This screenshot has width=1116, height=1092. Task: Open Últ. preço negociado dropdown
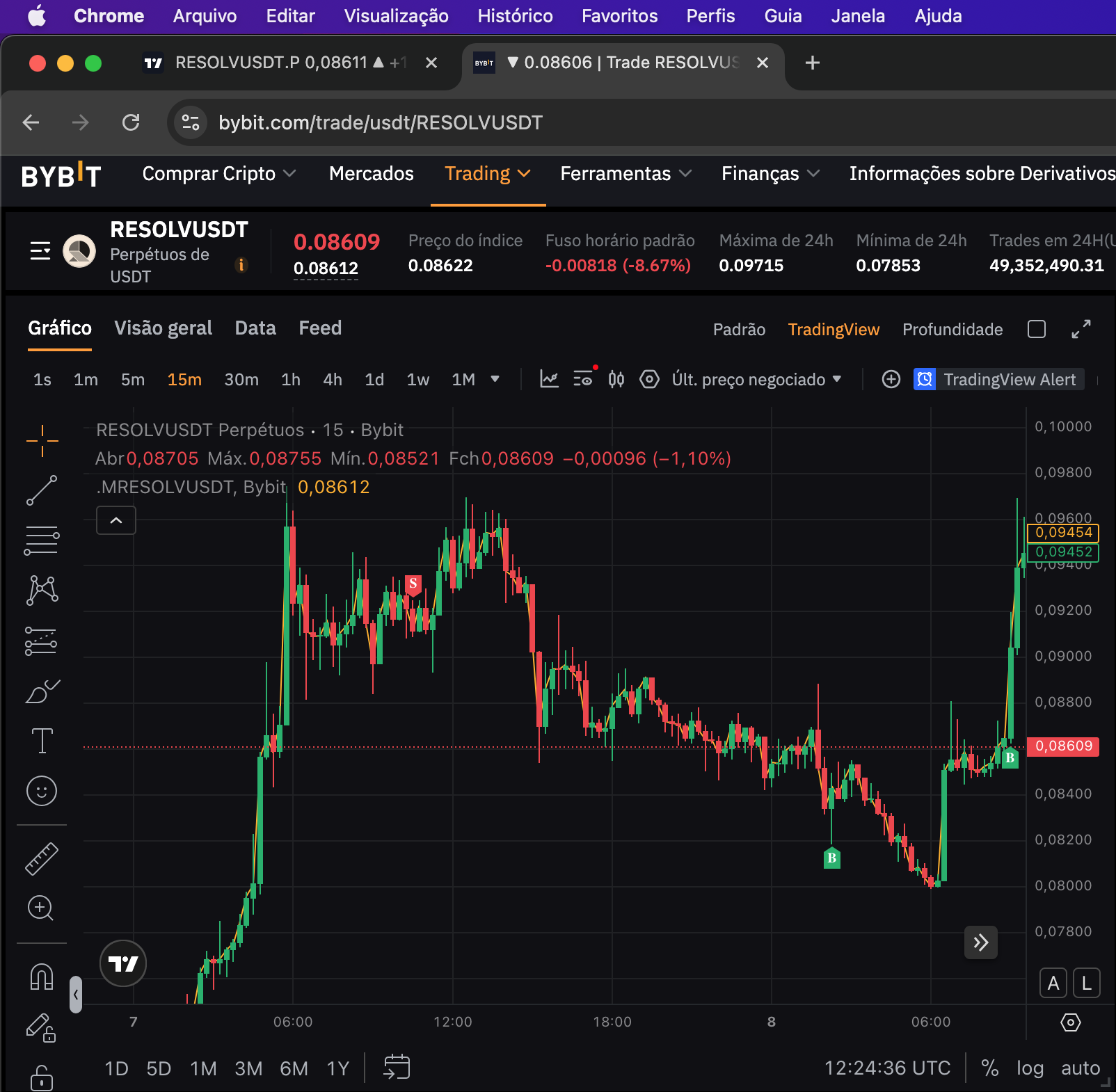756,379
